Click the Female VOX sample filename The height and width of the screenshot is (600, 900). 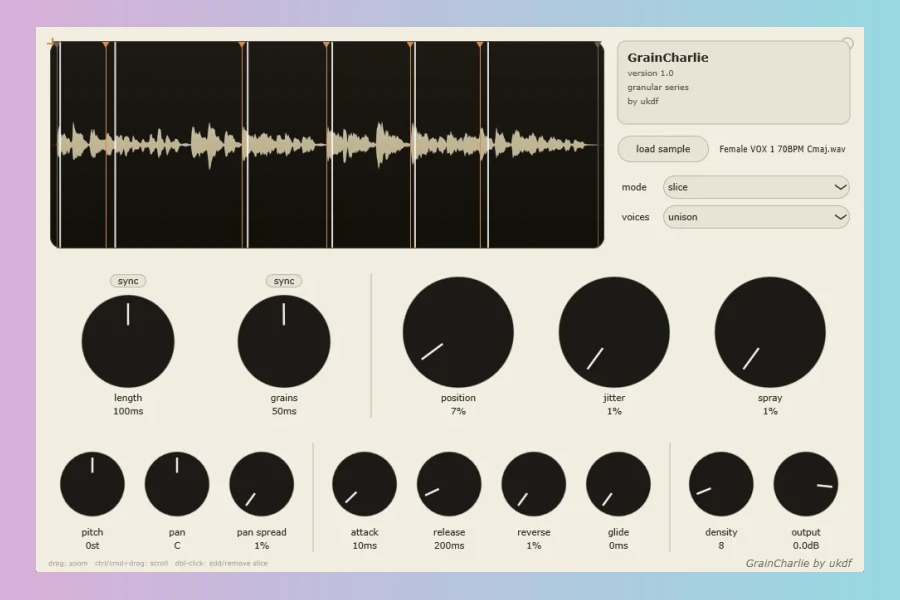pyautogui.click(x=782, y=149)
